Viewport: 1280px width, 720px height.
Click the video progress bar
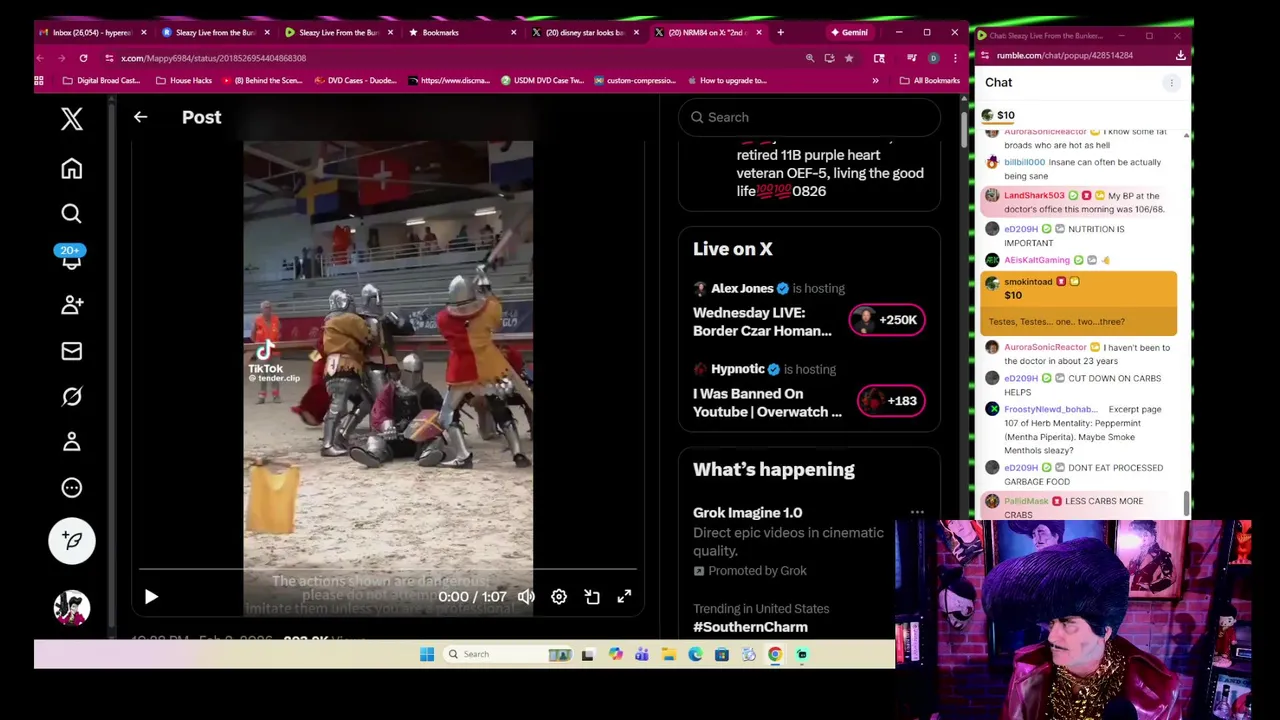(x=388, y=571)
